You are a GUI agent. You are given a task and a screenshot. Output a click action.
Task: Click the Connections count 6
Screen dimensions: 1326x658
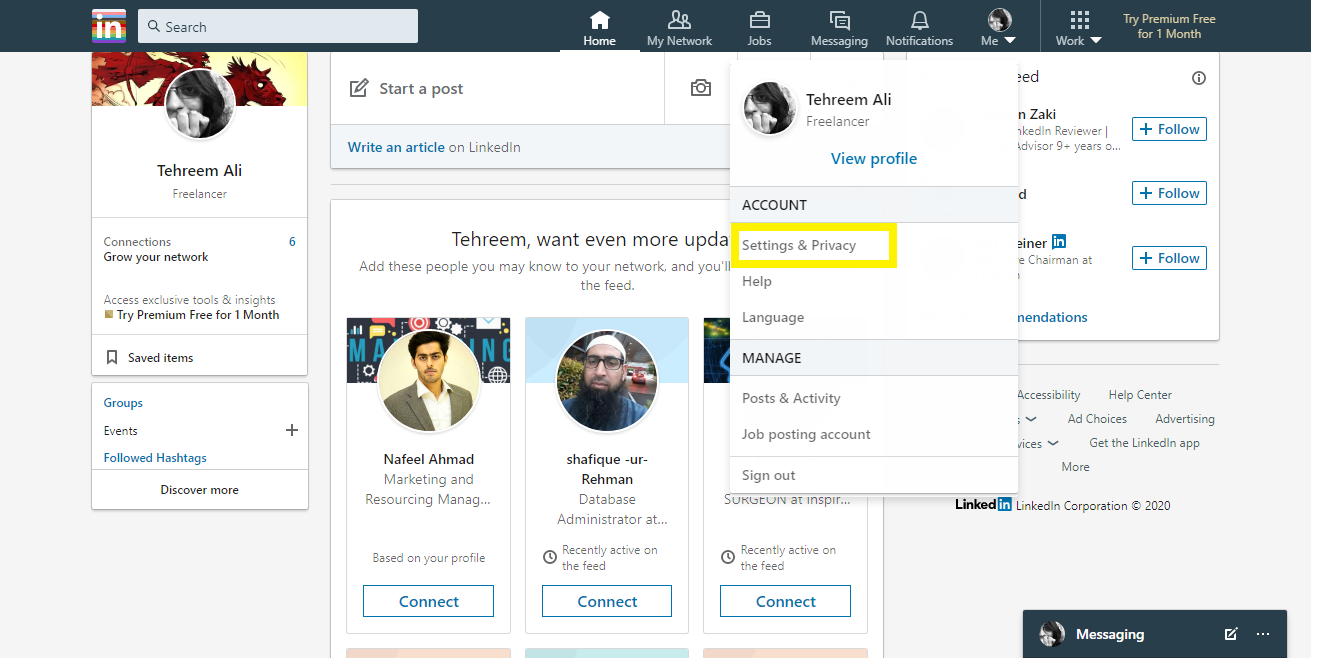292,242
